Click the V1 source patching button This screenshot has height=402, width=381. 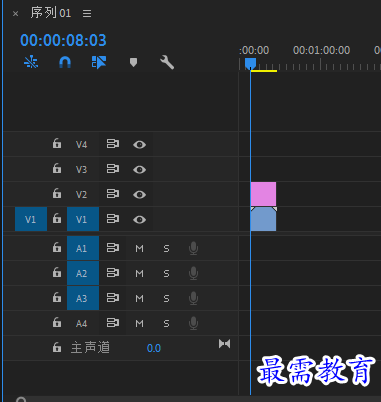(31, 219)
